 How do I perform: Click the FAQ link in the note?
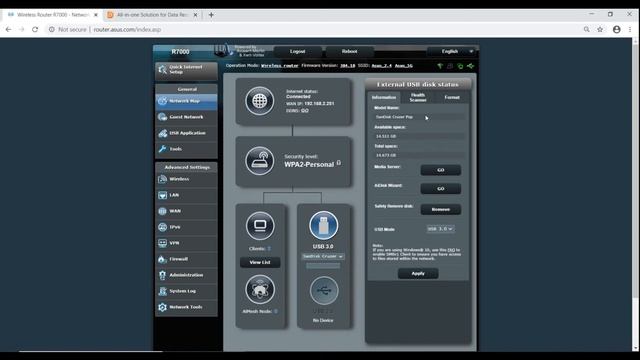coord(451,250)
